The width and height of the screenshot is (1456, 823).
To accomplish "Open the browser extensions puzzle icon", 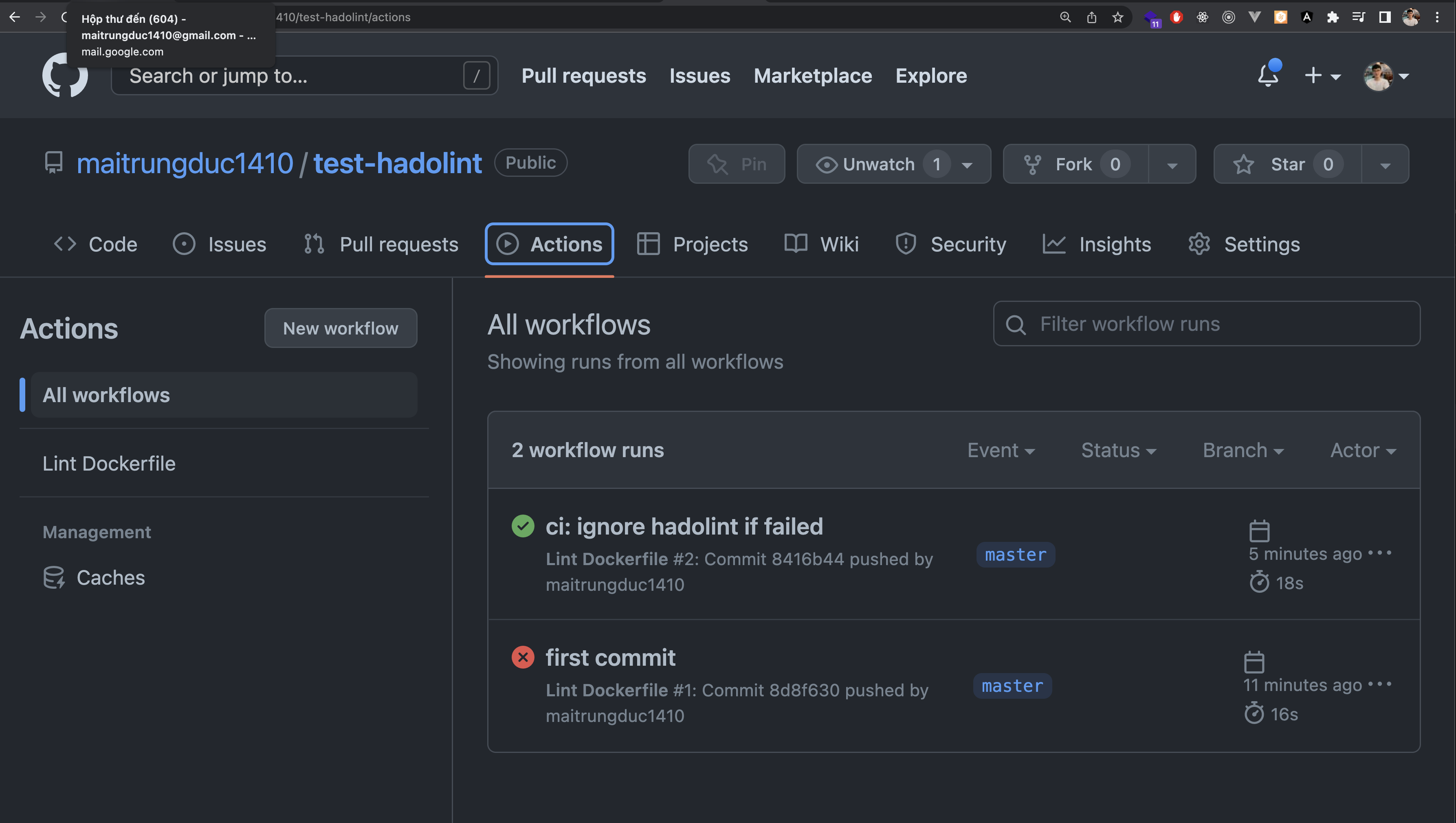I will click(x=1333, y=17).
